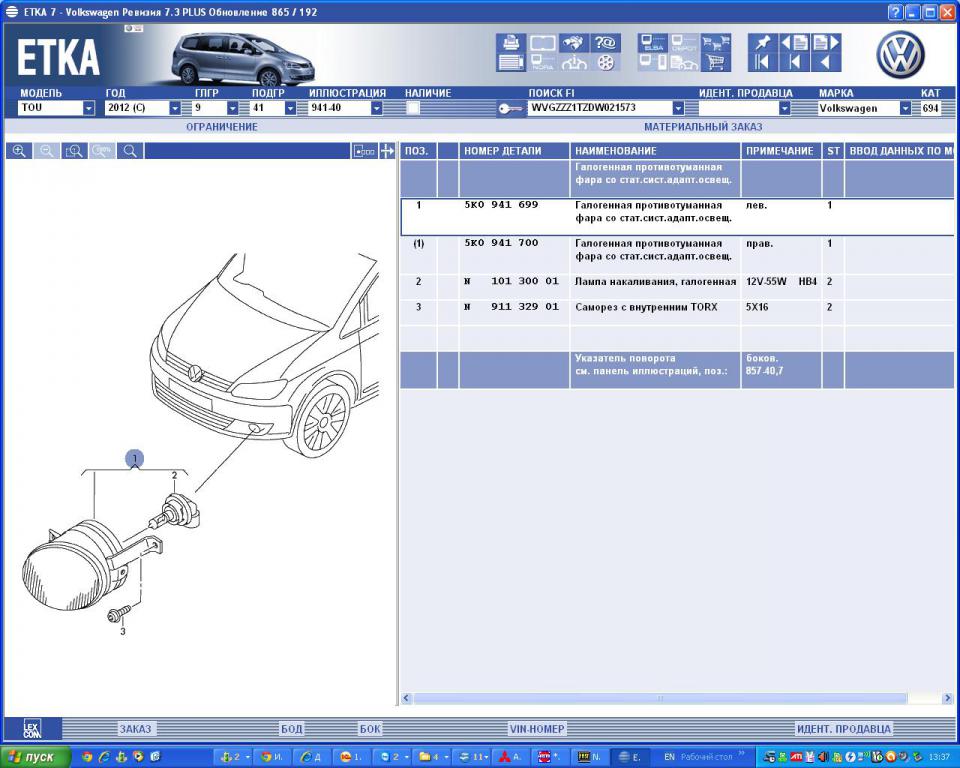The height and width of the screenshot is (768, 960).
Task: Click the pushpin icon
Action: [x=763, y=43]
